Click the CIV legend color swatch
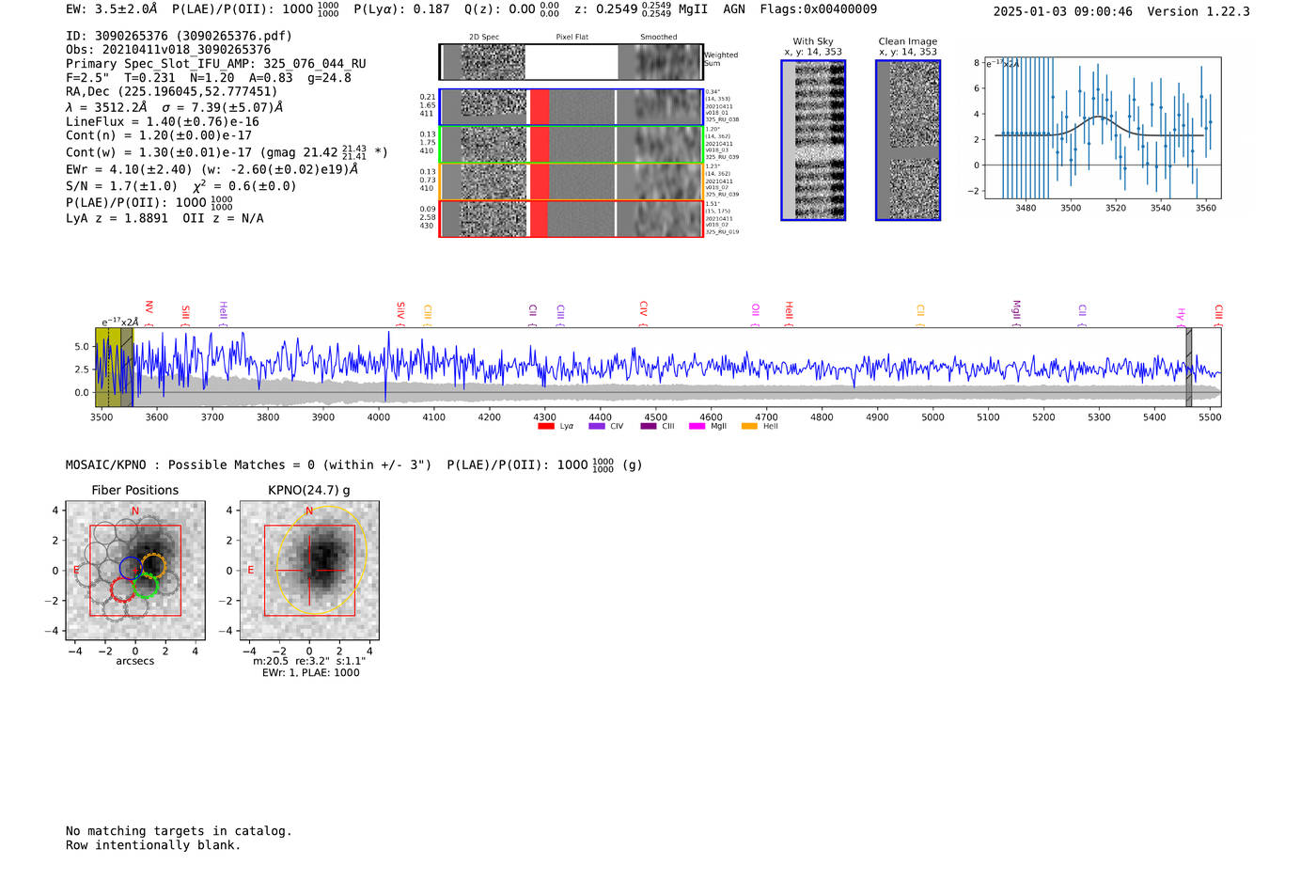The image size is (1316, 896). pyautogui.click(x=596, y=427)
